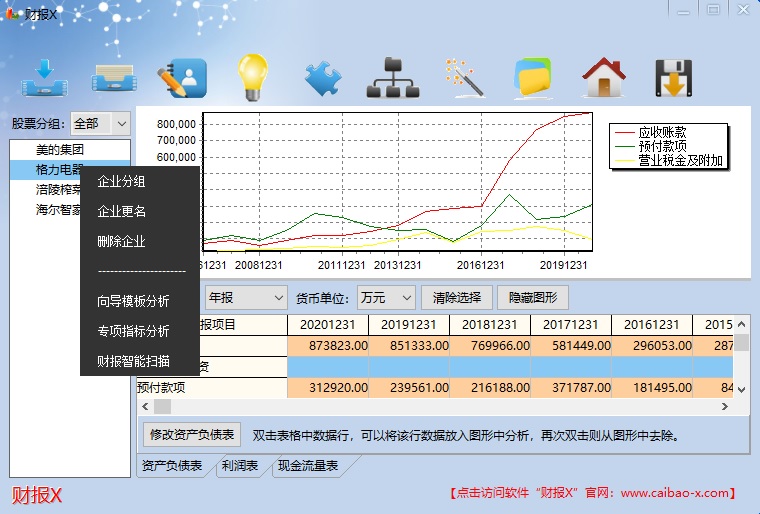Click the 修改资产负债表 button
Image resolution: width=760 pixels, height=514 pixels.
click(x=193, y=435)
